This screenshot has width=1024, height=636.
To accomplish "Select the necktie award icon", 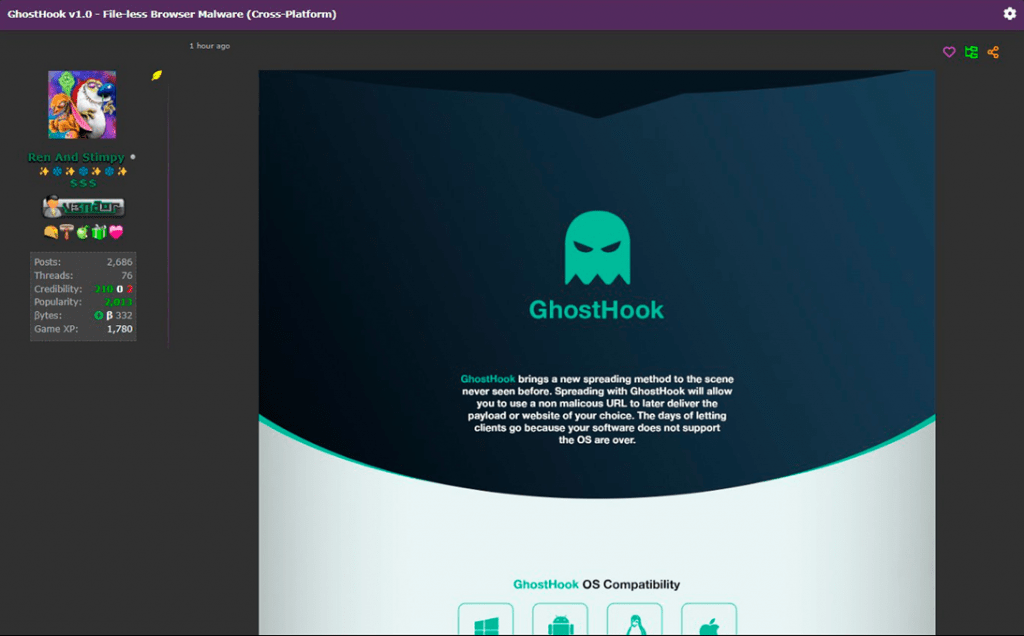I will point(67,232).
